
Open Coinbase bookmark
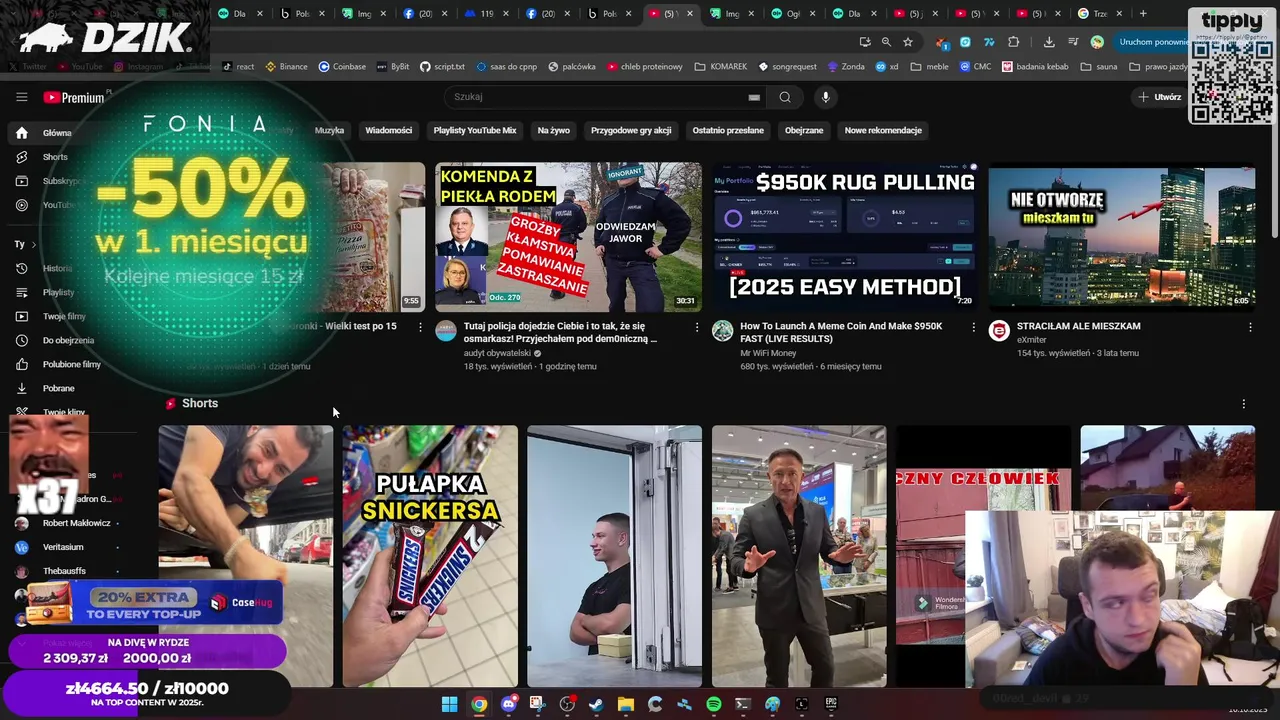tap(342, 67)
